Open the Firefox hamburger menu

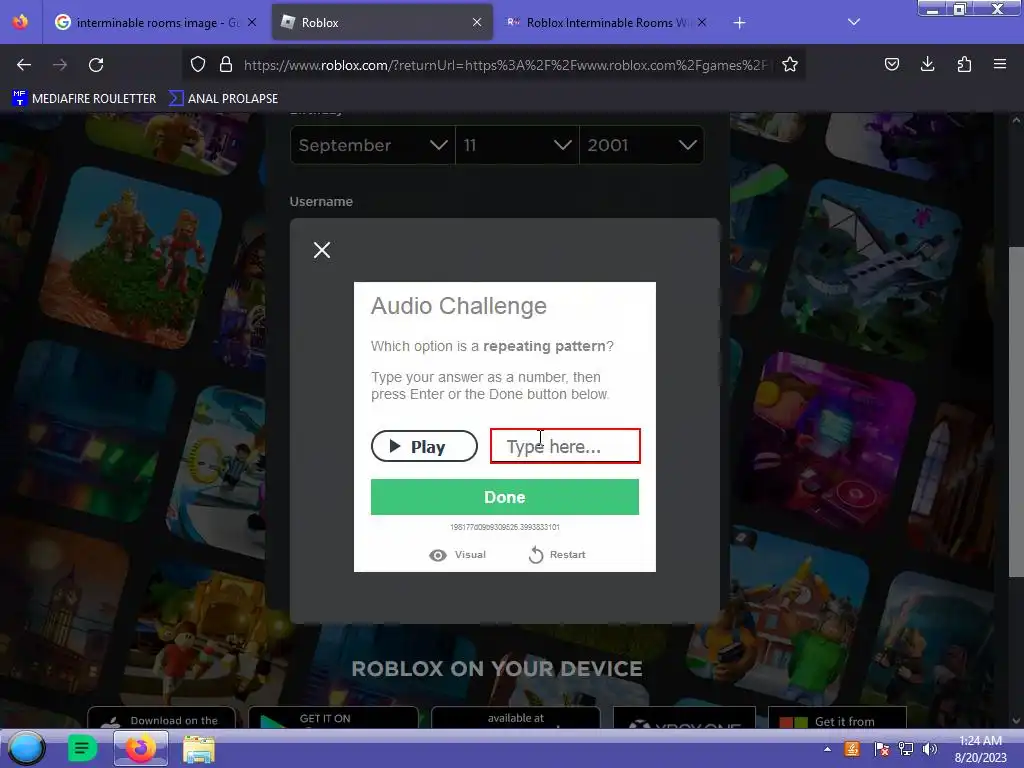click(x=1000, y=64)
